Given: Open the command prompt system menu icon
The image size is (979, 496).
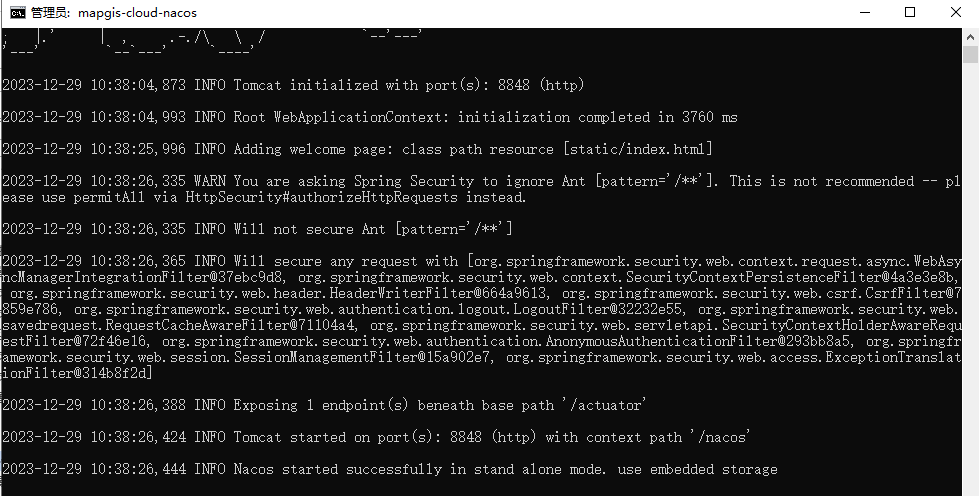Looking at the screenshot, I should tap(17, 12).
